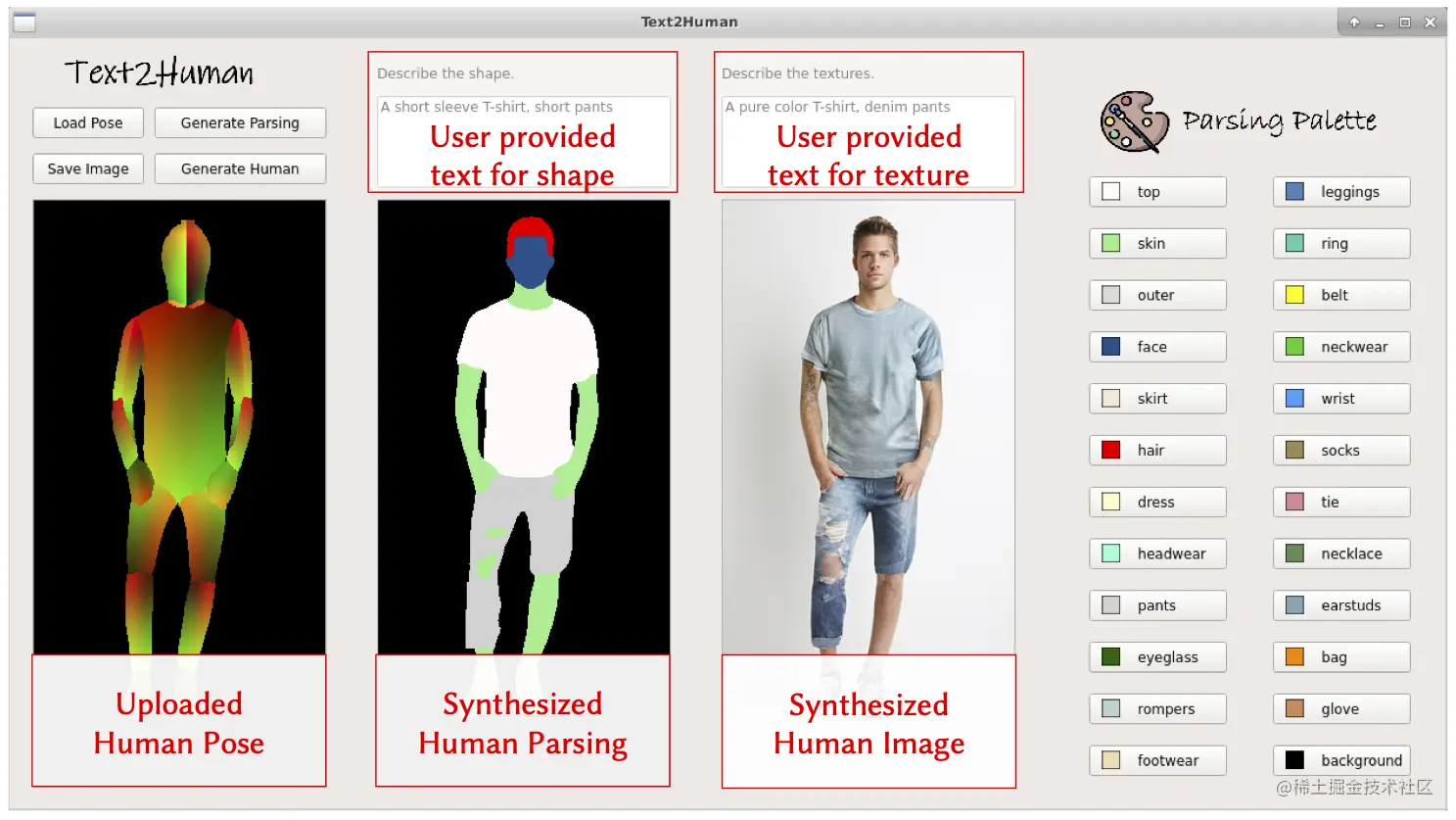1456x820 pixels.
Task: Choose the 'socks' palette button
Action: pos(1341,451)
